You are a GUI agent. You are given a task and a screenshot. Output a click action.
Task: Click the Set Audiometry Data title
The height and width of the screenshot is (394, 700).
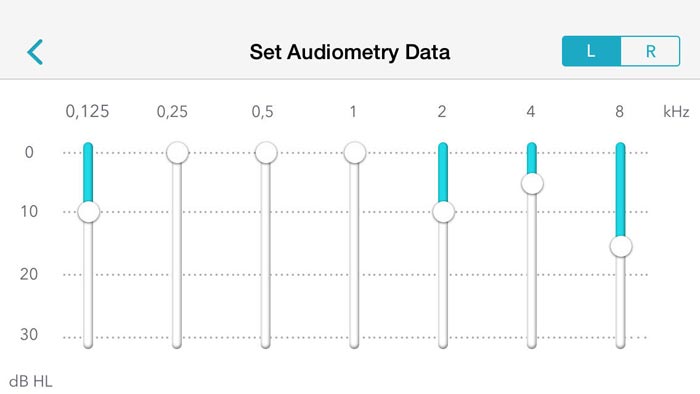[350, 52]
